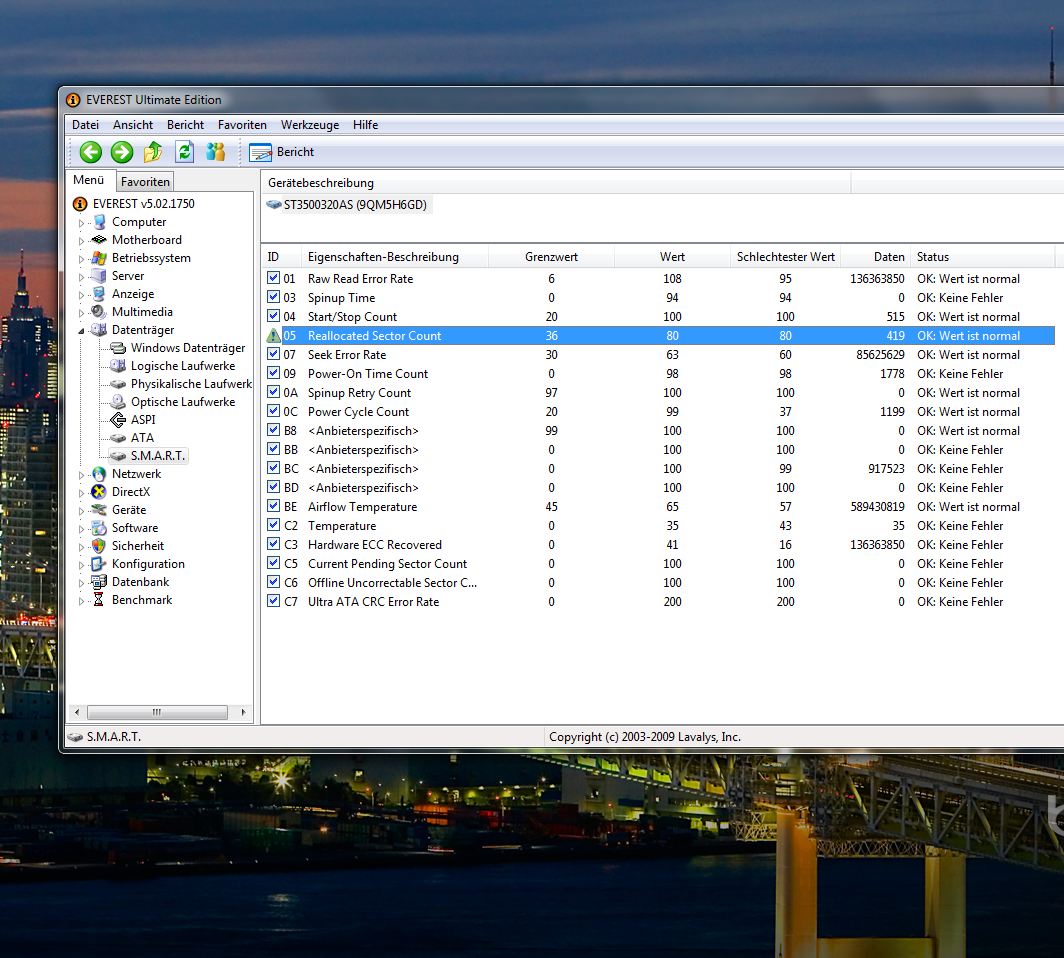Expand the Computer tree node
The height and width of the screenshot is (958, 1064).
click(x=82, y=223)
